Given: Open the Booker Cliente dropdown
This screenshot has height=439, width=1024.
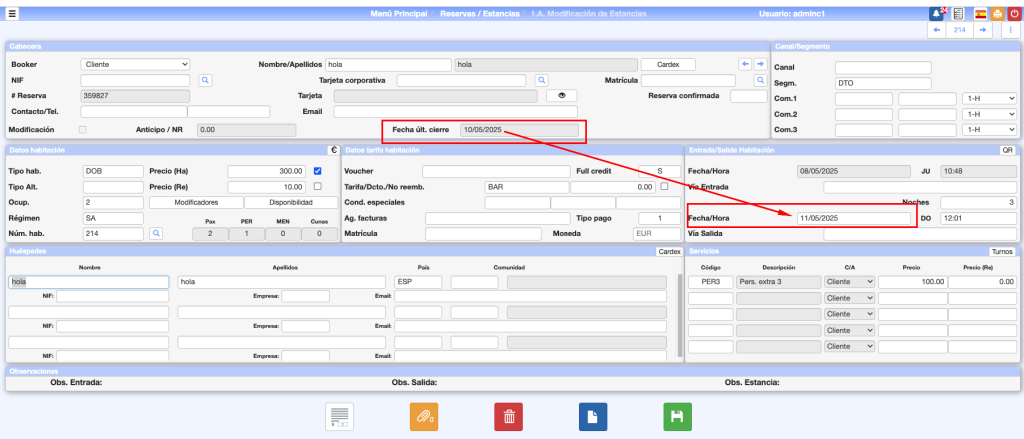Looking at the screenshot, I should coord(135,64).
